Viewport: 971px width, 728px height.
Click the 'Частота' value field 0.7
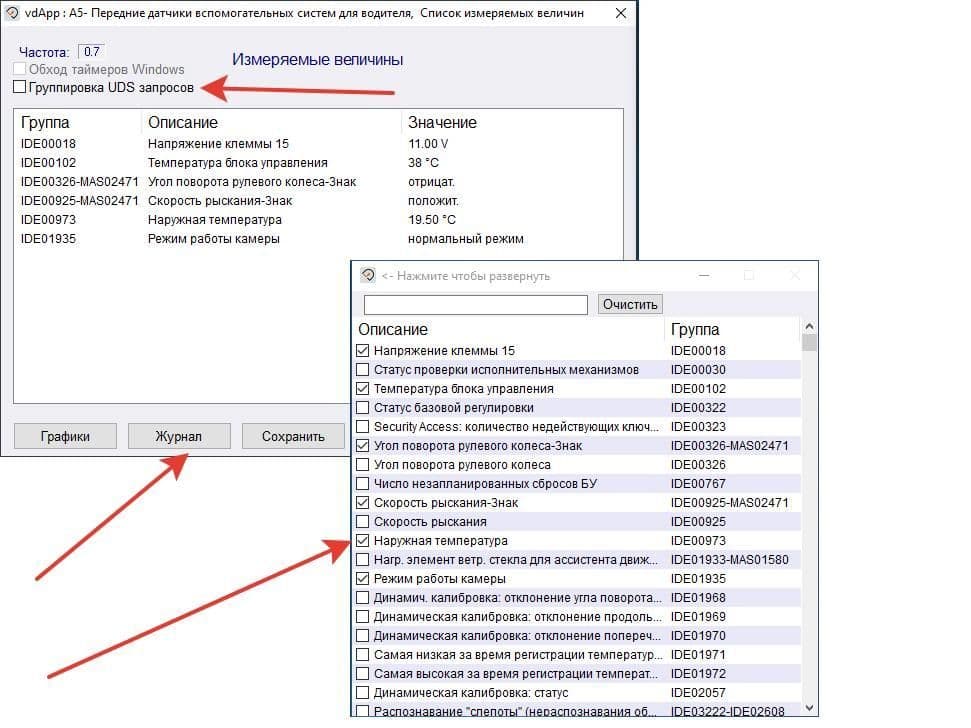(92, 51)
